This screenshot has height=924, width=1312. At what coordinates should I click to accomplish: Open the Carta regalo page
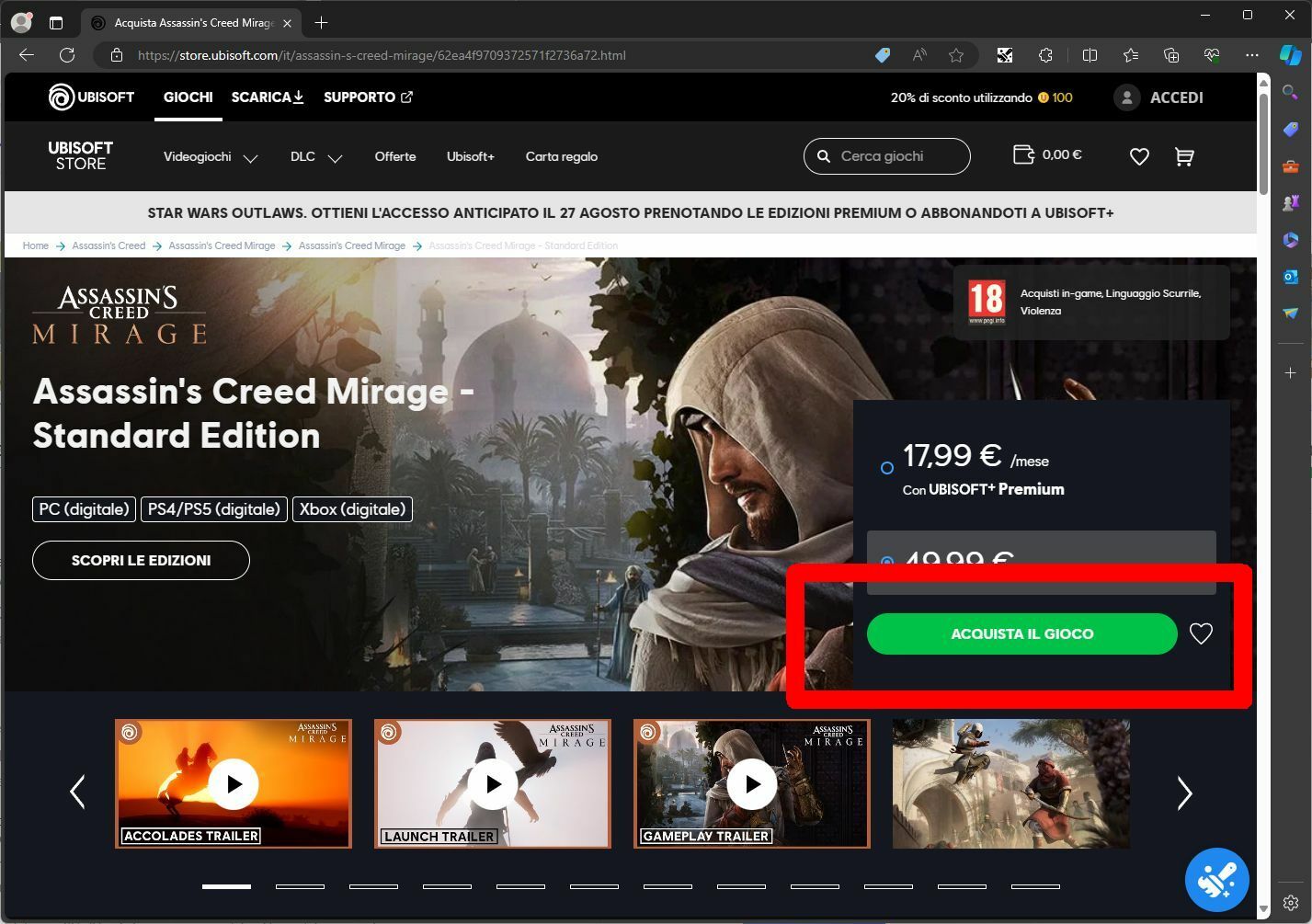tap(562, 157)
